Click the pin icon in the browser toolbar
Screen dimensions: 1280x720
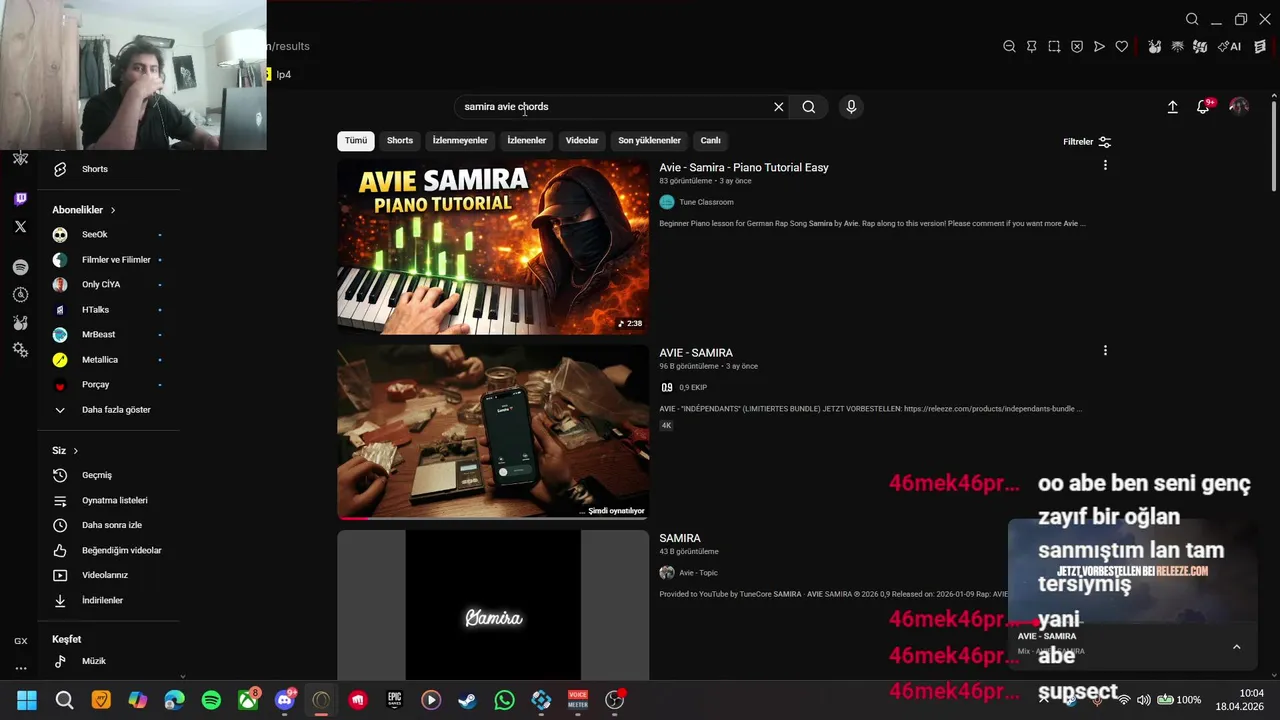[x=1032, y=46]
